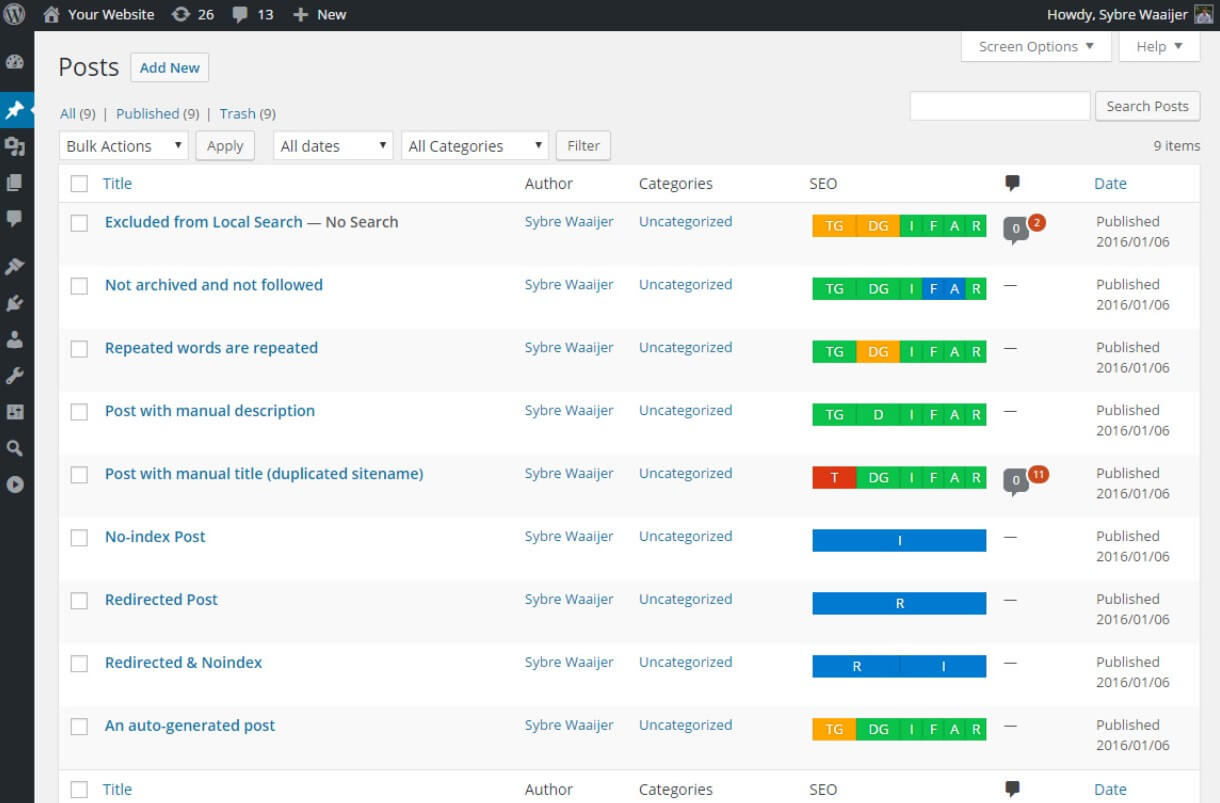Screen dimensions: 1220x803
Task: Open the + New menu in admin bar
Action: (319, 14)
